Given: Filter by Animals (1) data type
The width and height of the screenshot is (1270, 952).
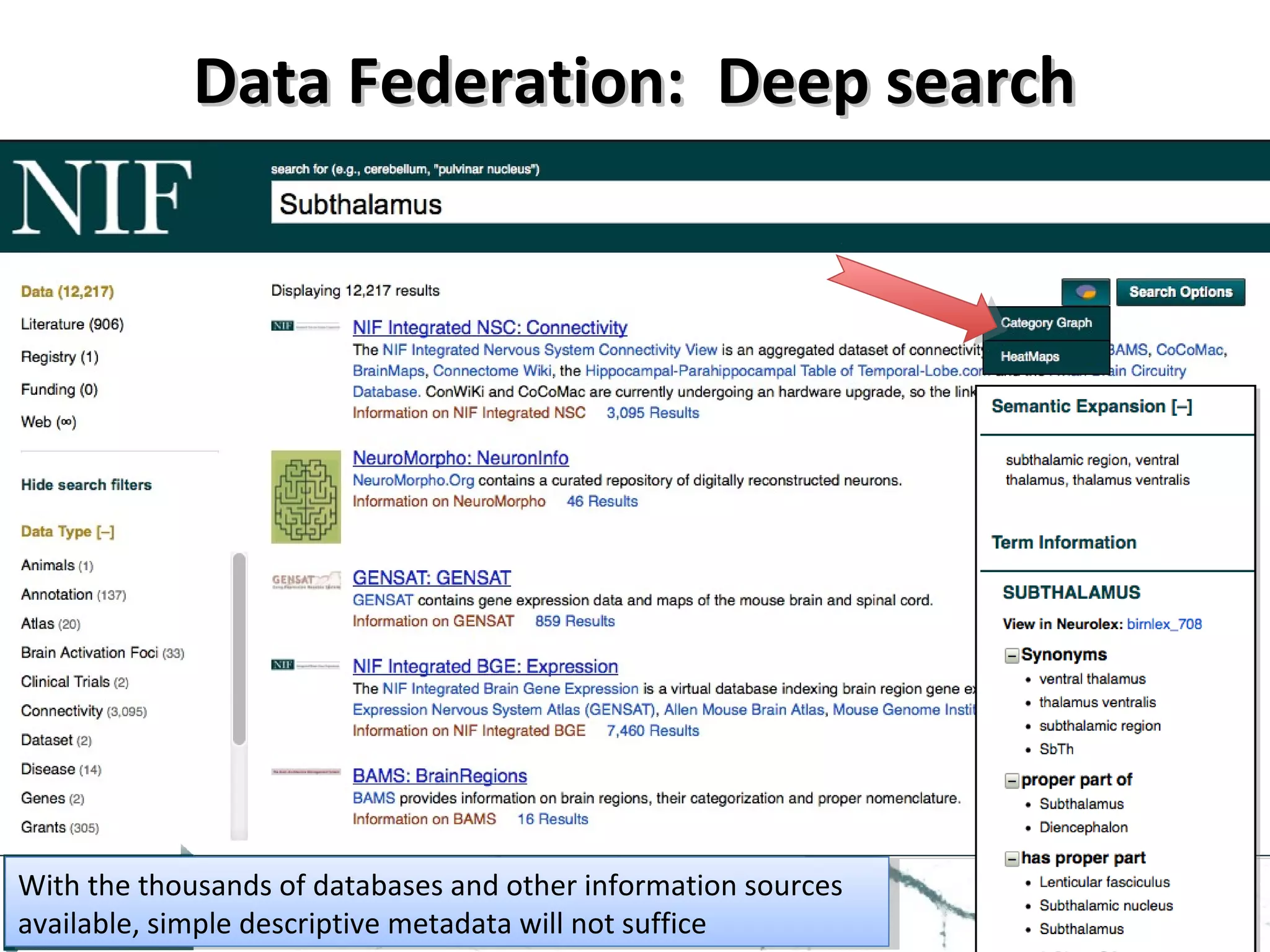Looking at the screenshot, I should (x=57, y=565).
